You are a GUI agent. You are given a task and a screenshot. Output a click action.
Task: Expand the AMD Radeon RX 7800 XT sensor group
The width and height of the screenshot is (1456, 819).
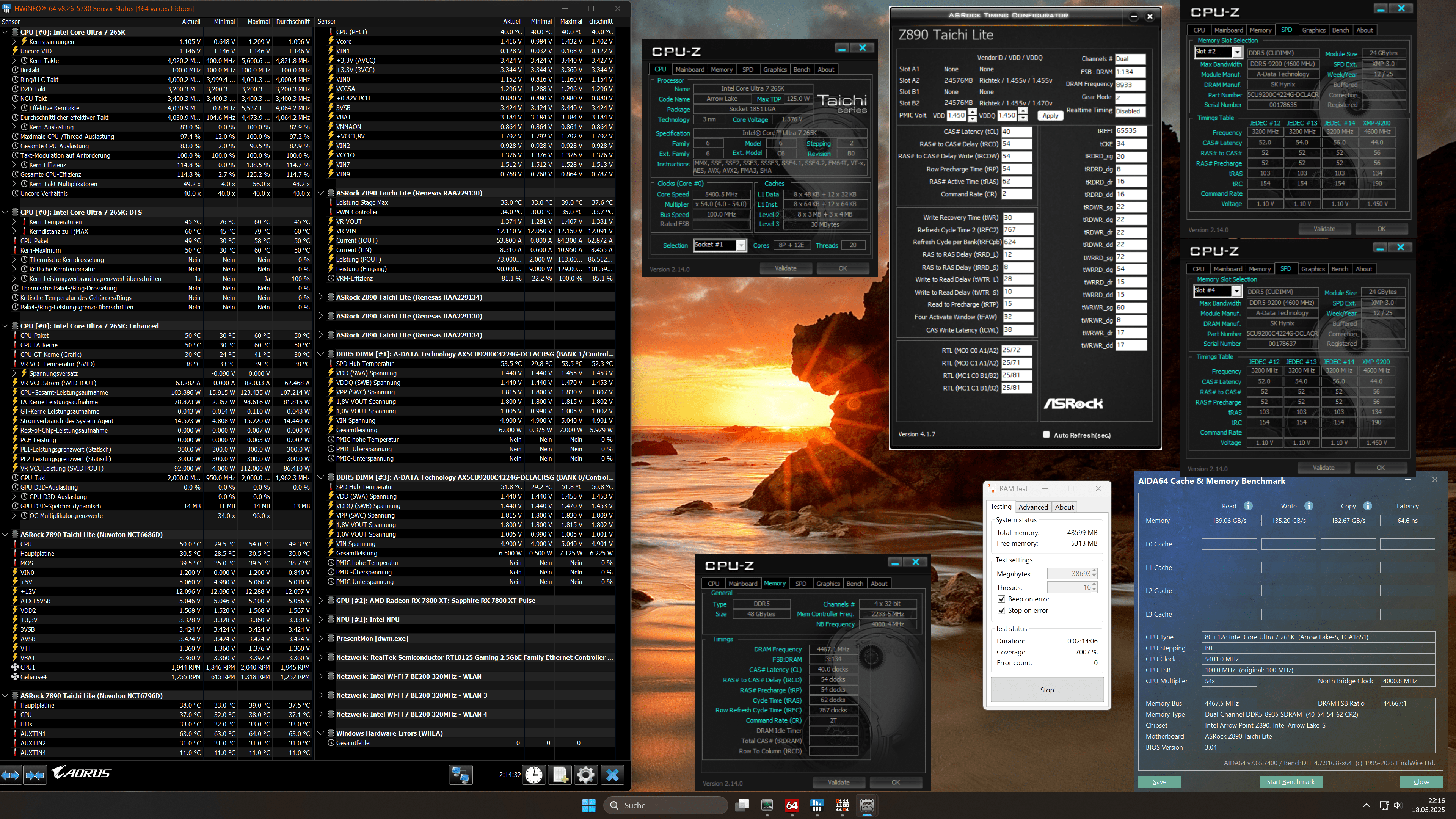coord(321,600)
